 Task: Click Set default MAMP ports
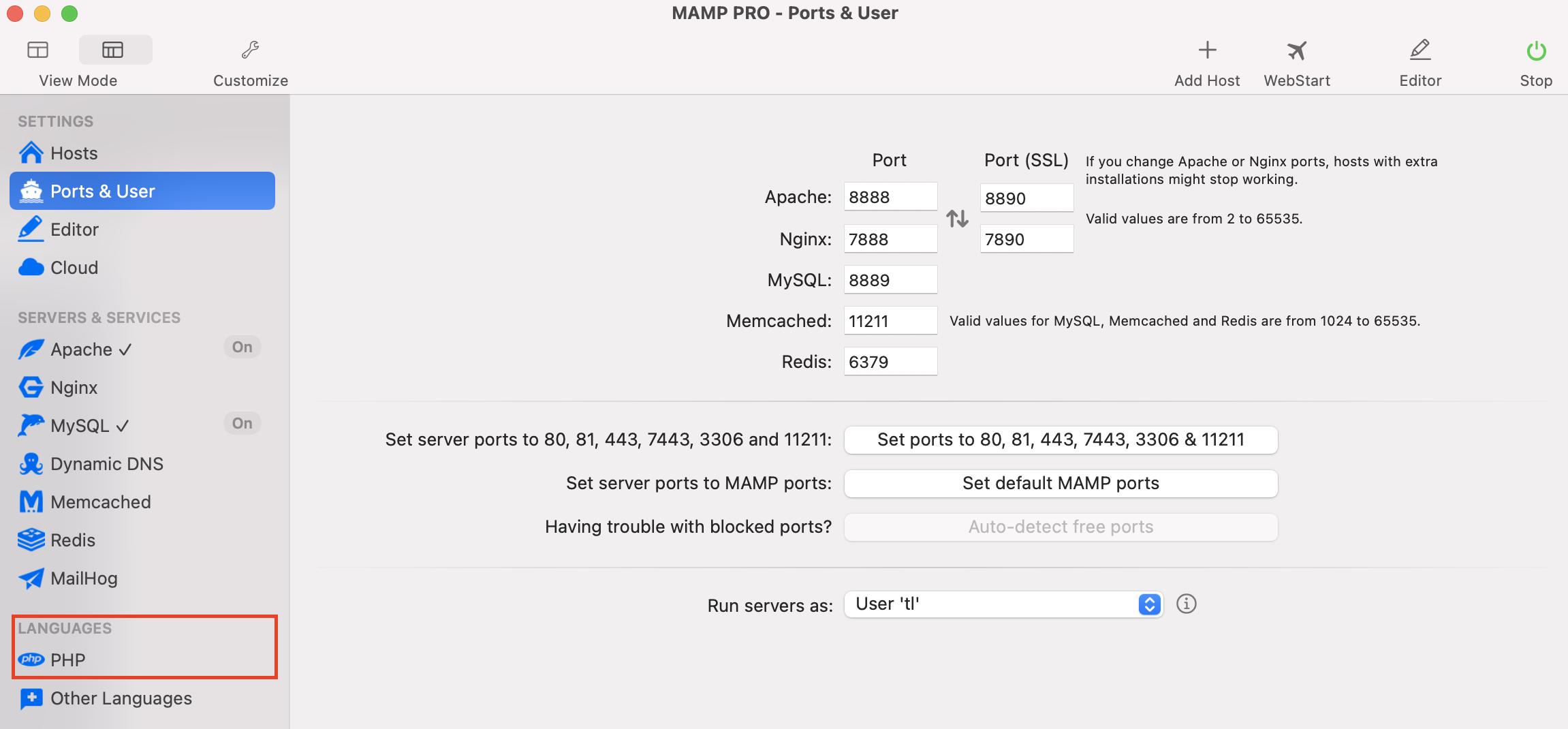pyautogui.click(x=1060, y=483)
